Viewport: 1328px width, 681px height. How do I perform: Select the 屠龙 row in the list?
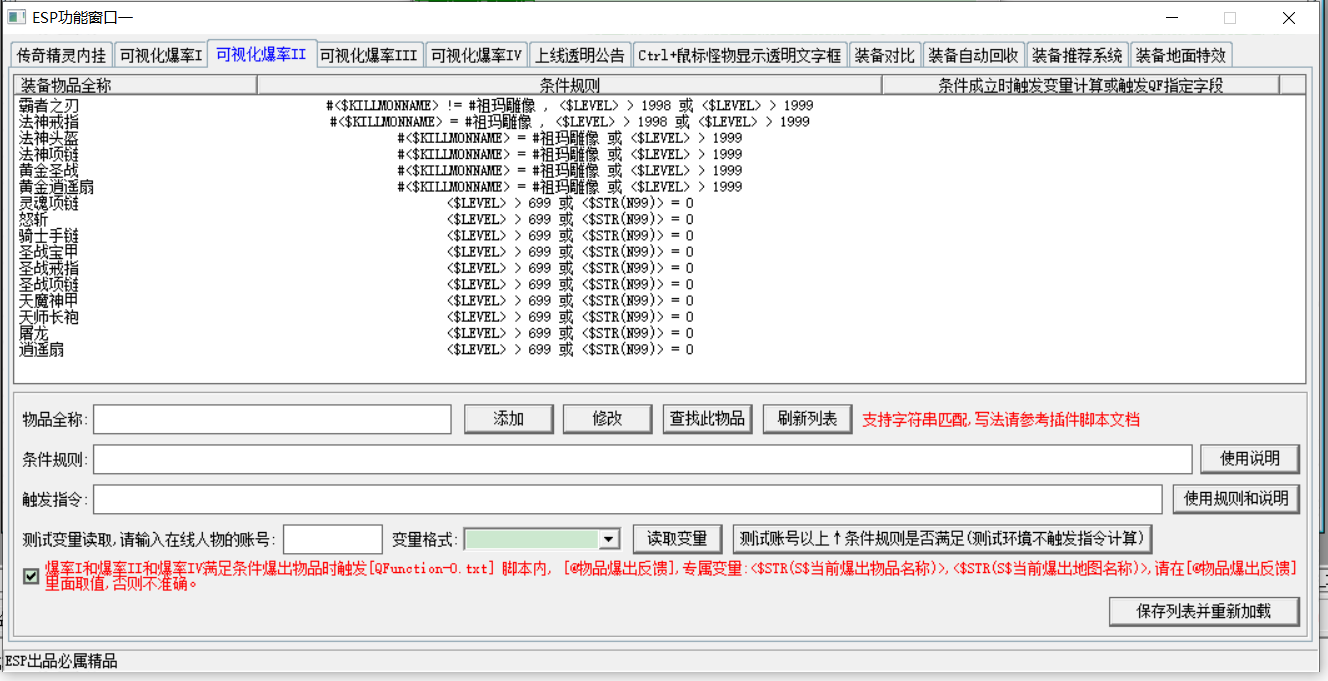click(34, 334)
